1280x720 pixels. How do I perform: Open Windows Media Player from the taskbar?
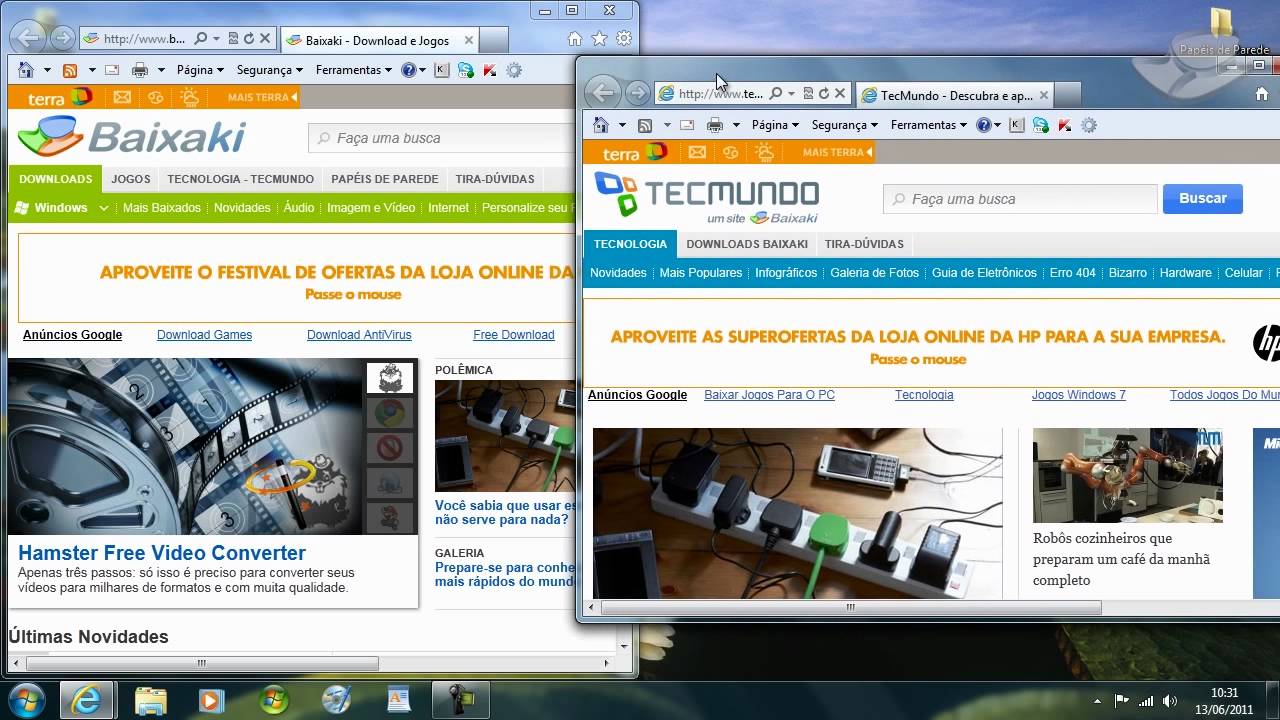coord(211,699)
